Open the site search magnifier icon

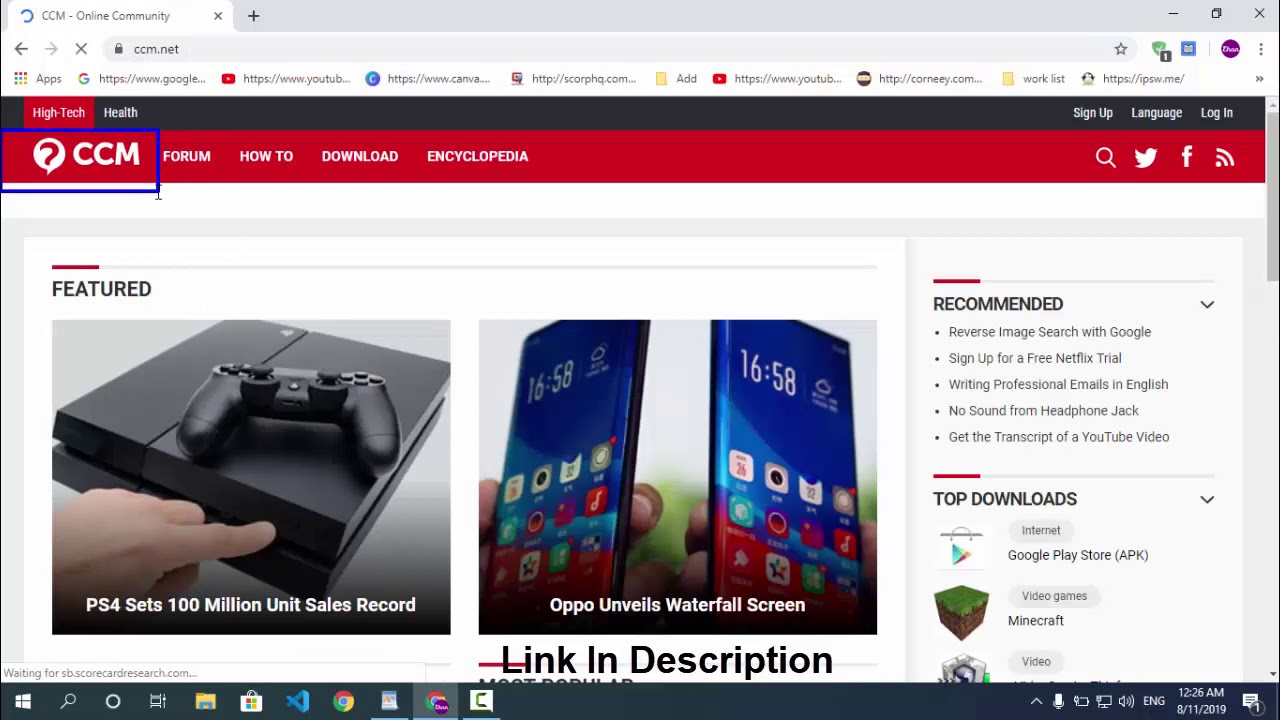[1105, 157]
